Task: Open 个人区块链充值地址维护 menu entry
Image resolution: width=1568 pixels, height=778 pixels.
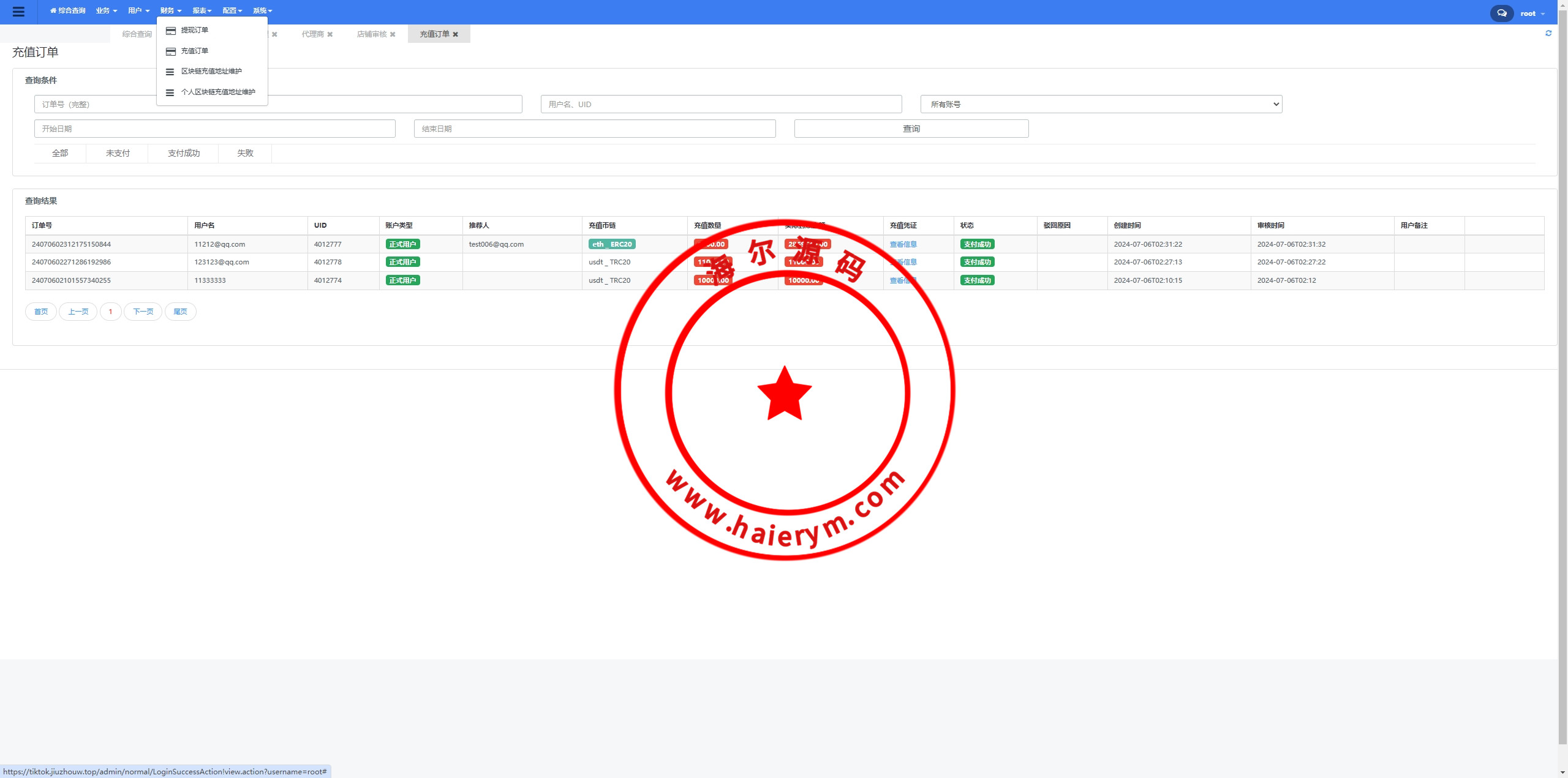Action: [217, 92]
